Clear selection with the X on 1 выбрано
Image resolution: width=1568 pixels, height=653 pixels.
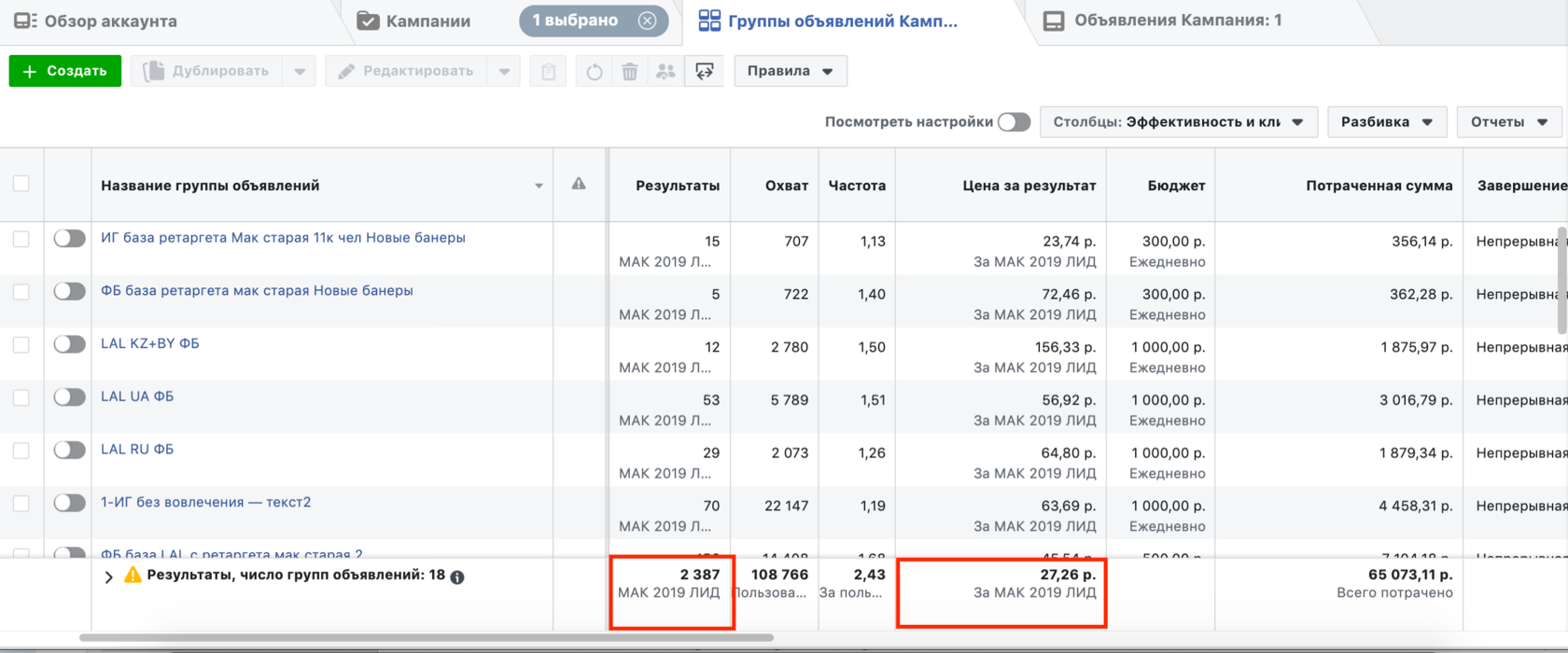(647, 21)
